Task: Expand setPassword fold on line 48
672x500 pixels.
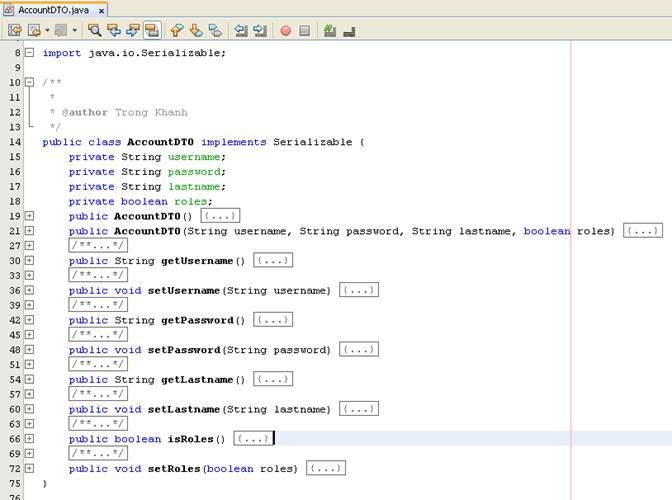Action: click(x=29, y=350)
